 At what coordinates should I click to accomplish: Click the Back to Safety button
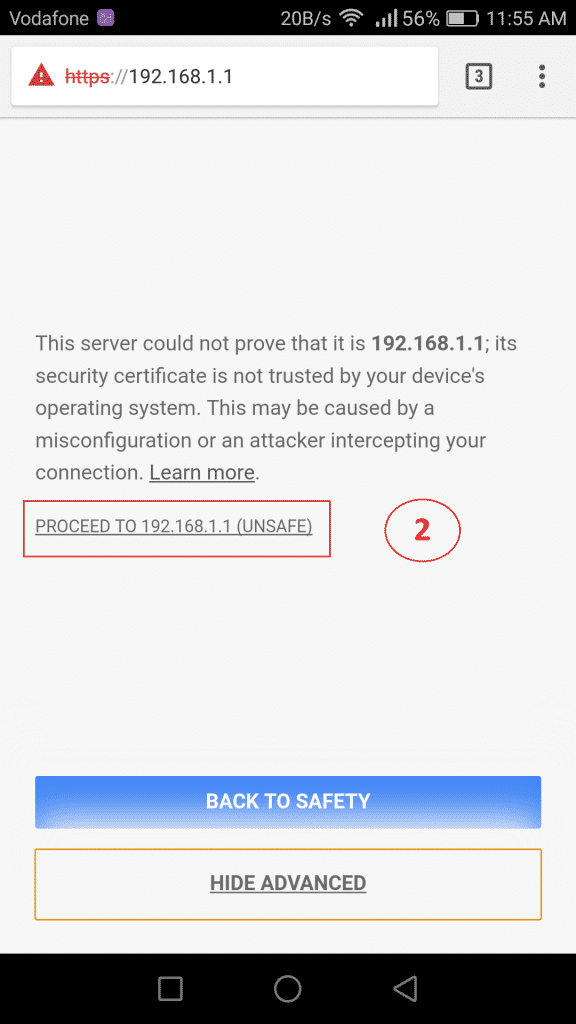tap(288, 801)
